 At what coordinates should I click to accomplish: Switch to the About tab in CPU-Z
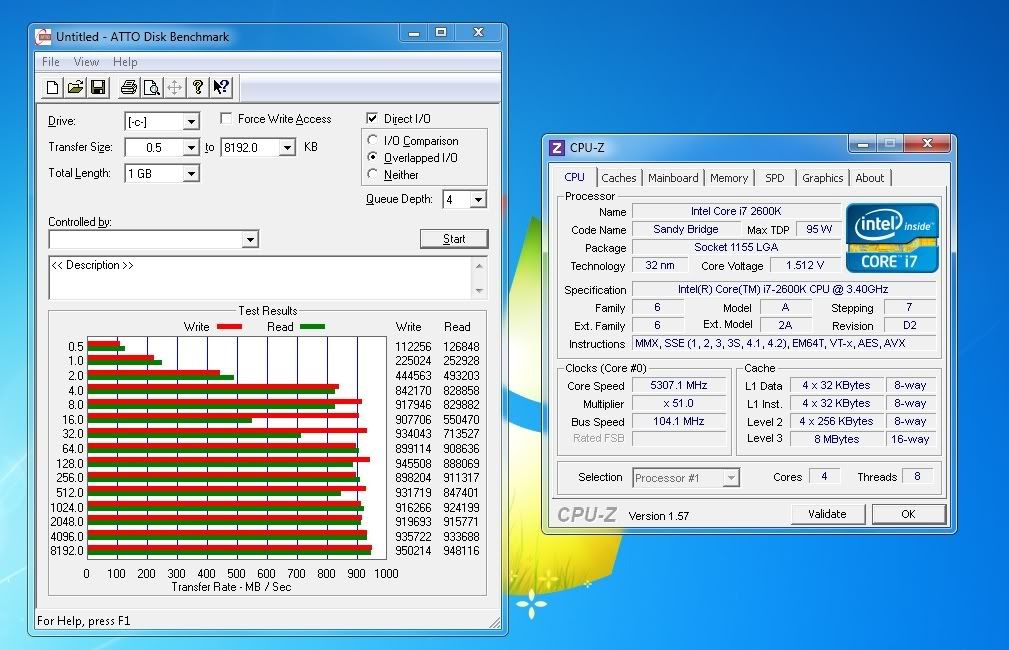(x=869, y=178)
